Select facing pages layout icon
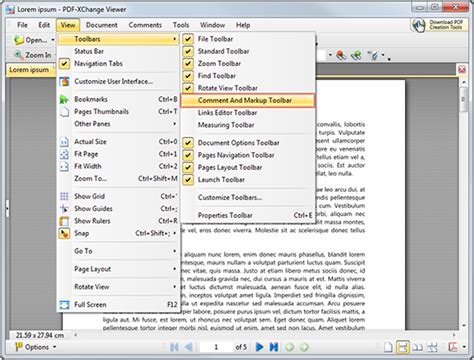The image size is (474, 360). click(417, 347)
